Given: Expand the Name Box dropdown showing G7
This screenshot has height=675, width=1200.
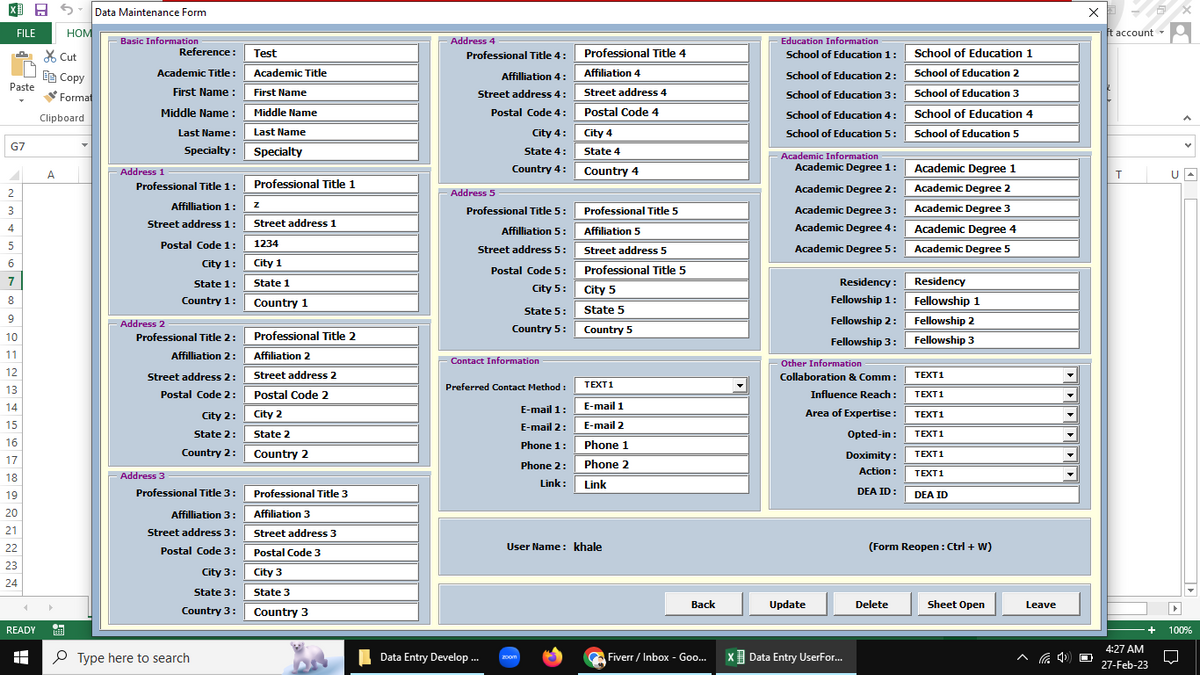Looking at the screenshot, I should click(84, 144).
